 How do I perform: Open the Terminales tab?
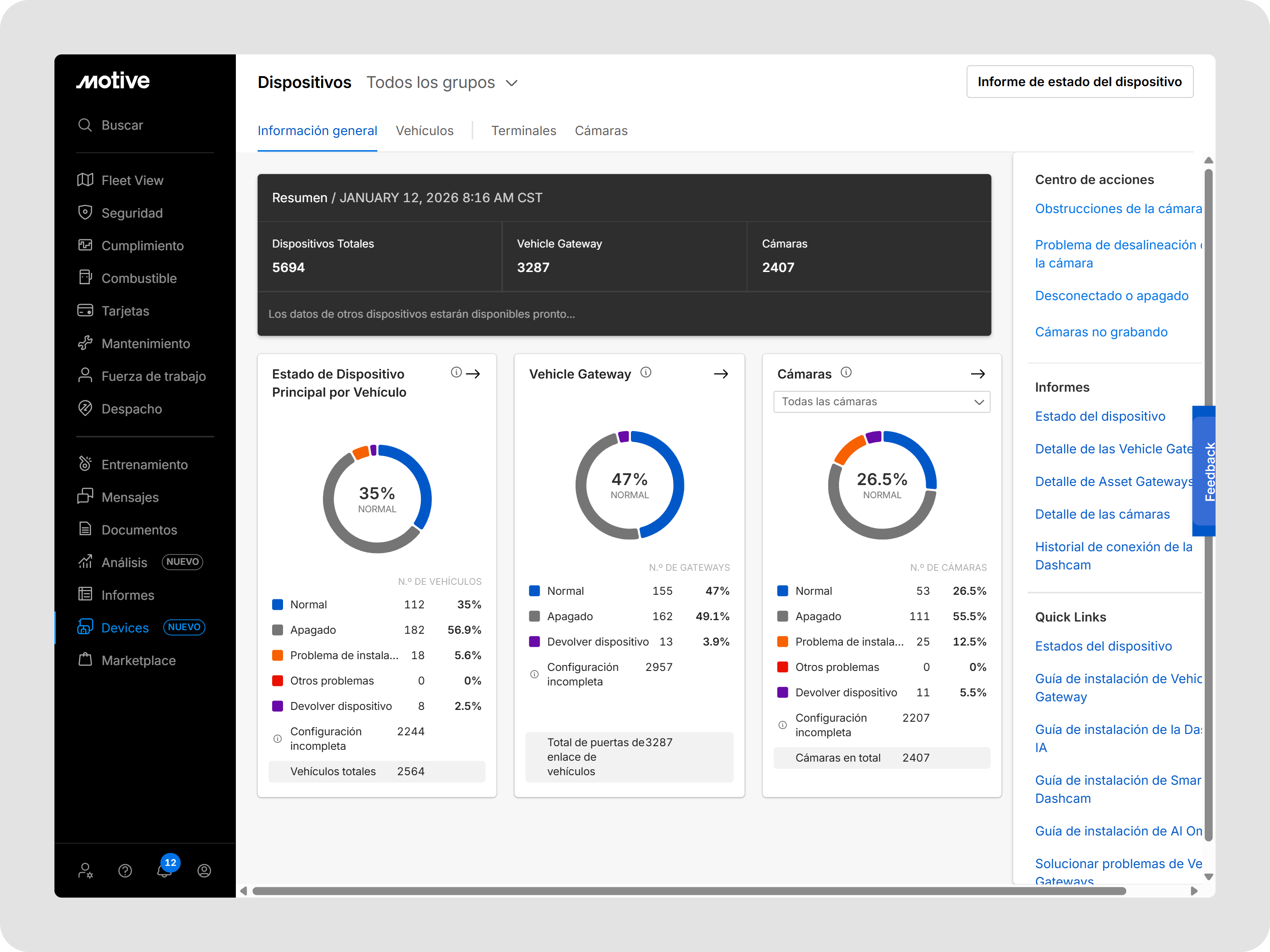tap(523, 130)
